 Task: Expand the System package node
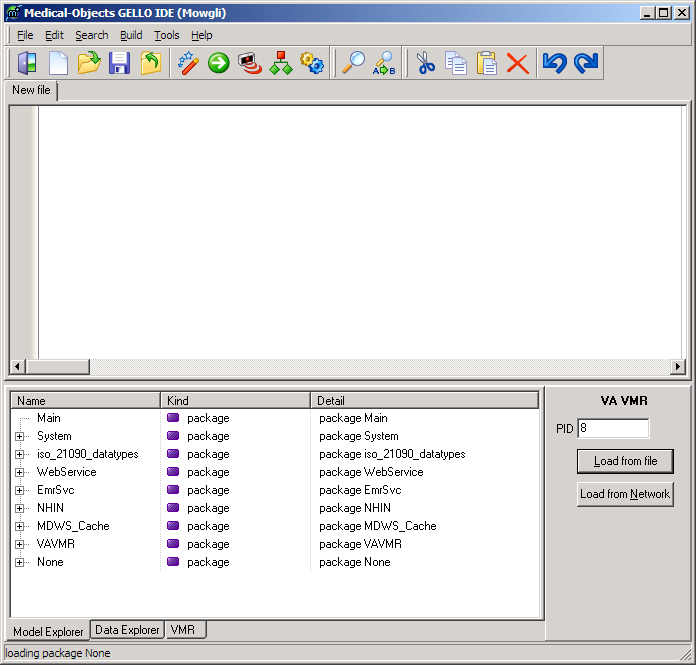pos(20,436)
